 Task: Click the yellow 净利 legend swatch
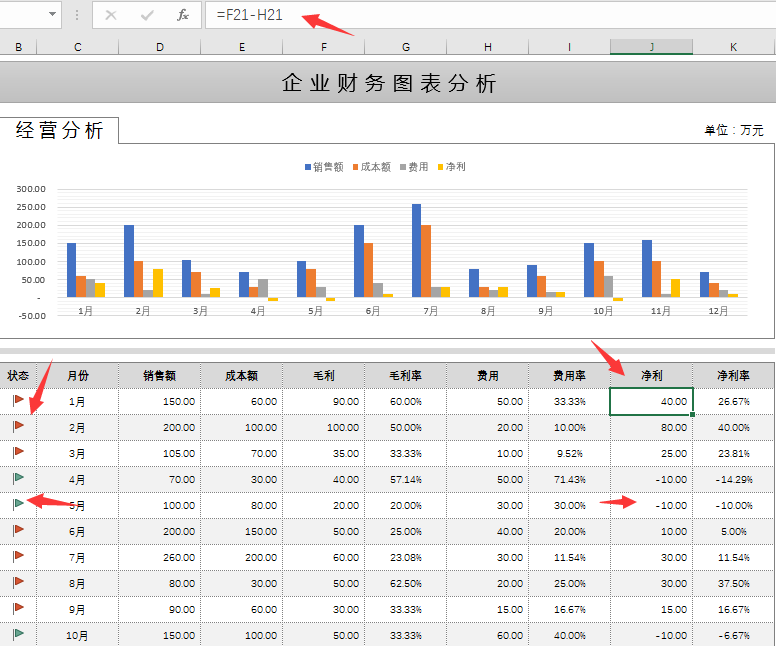tap(441, 167)
